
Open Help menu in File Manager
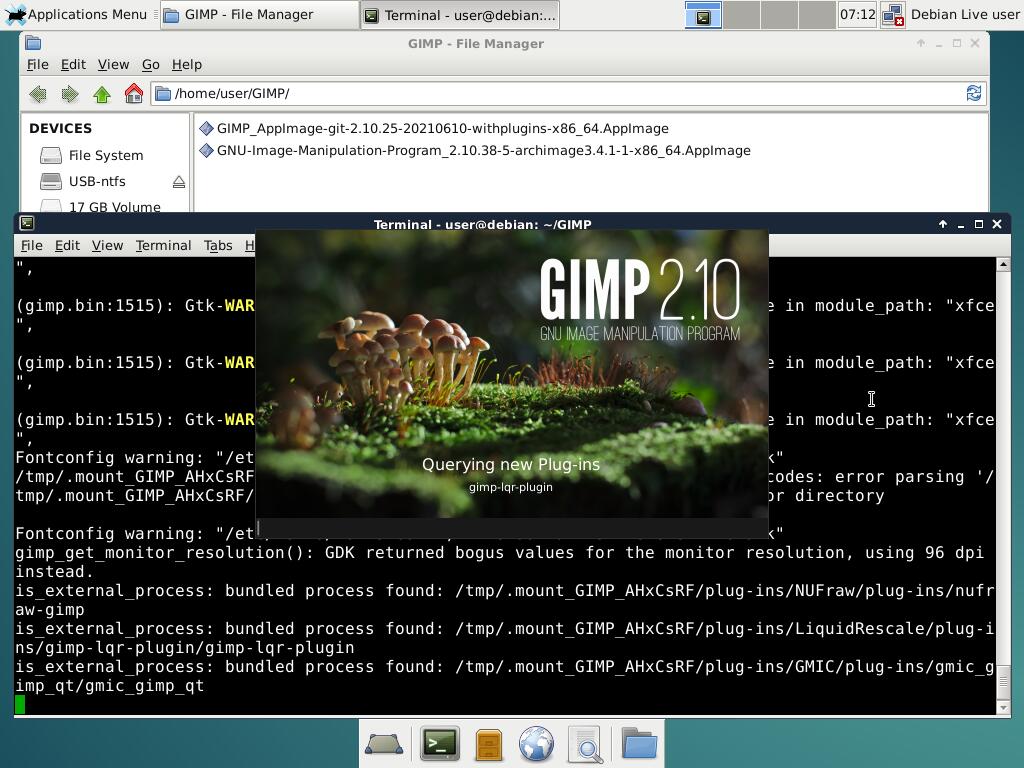click(x=187, y=65)
